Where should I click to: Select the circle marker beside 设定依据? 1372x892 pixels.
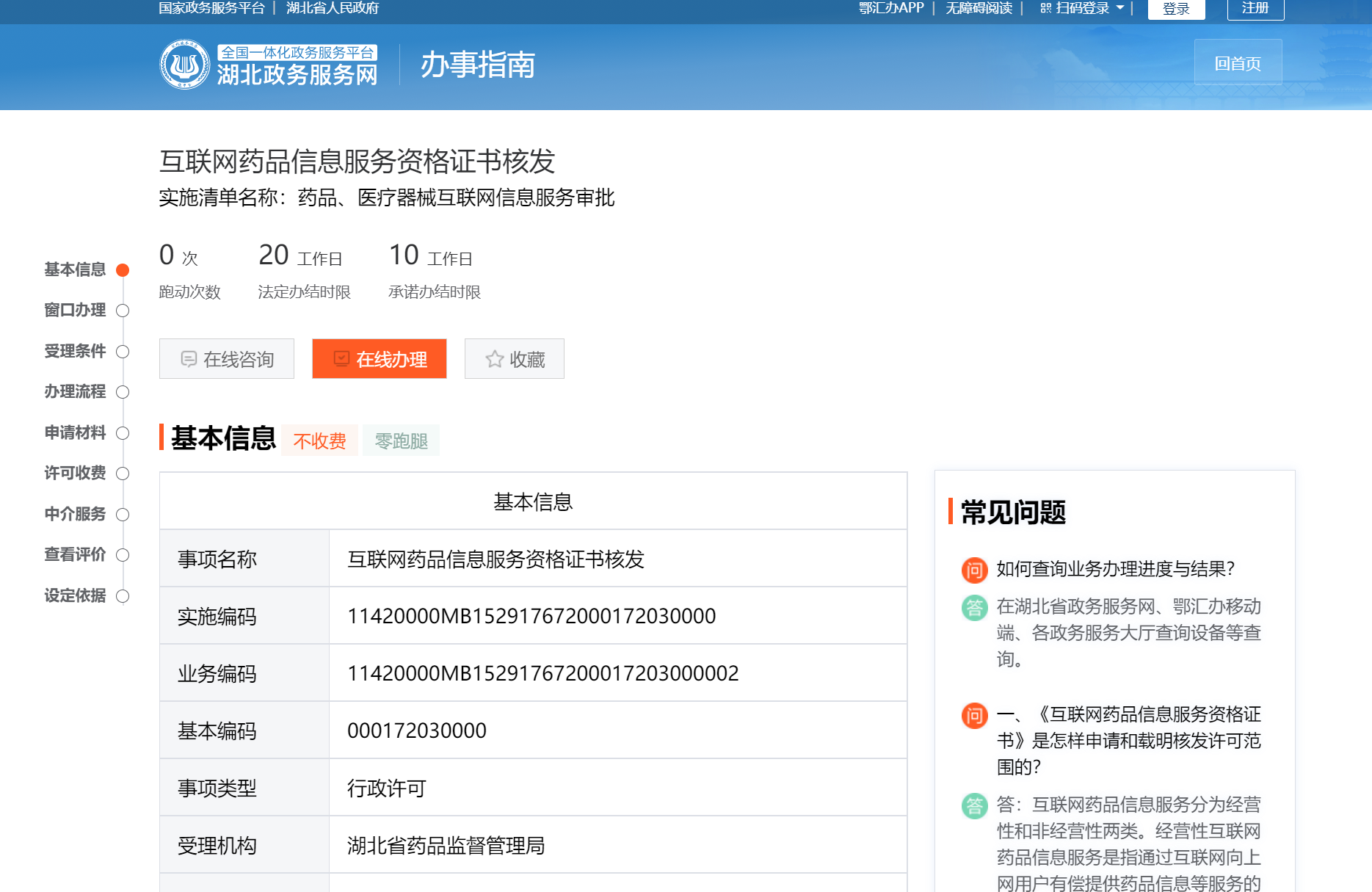[x=123, y=596]
